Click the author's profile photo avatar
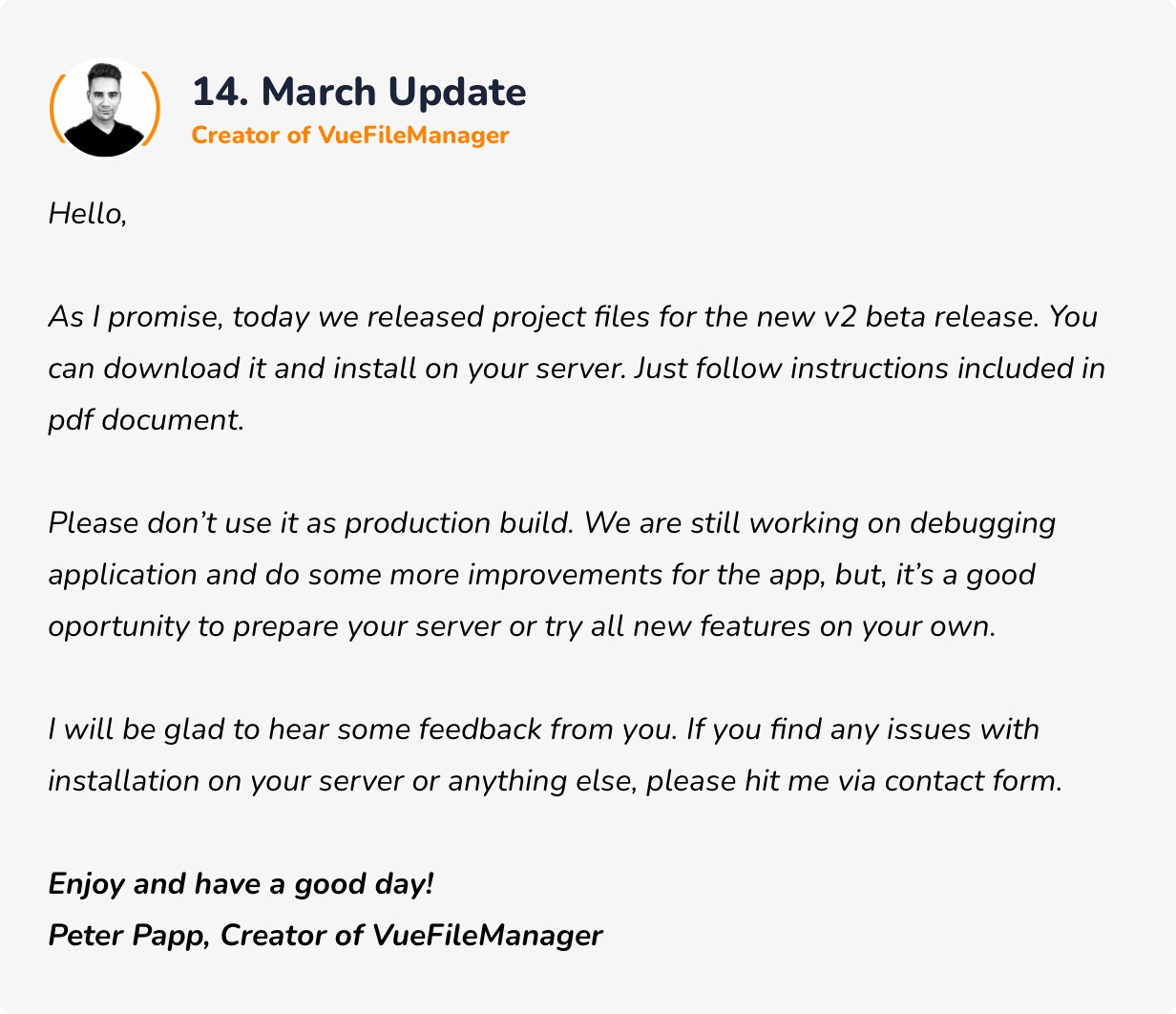Viewport: 1176px width, 1014px height. (x=104, y=108)
